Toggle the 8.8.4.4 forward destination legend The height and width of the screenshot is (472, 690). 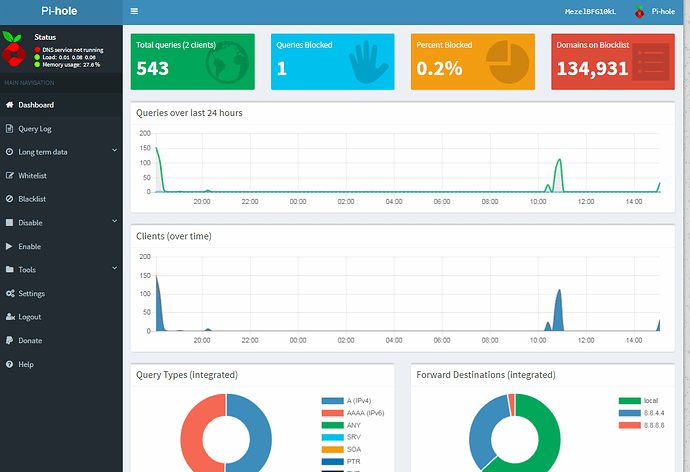pos(642,413)
